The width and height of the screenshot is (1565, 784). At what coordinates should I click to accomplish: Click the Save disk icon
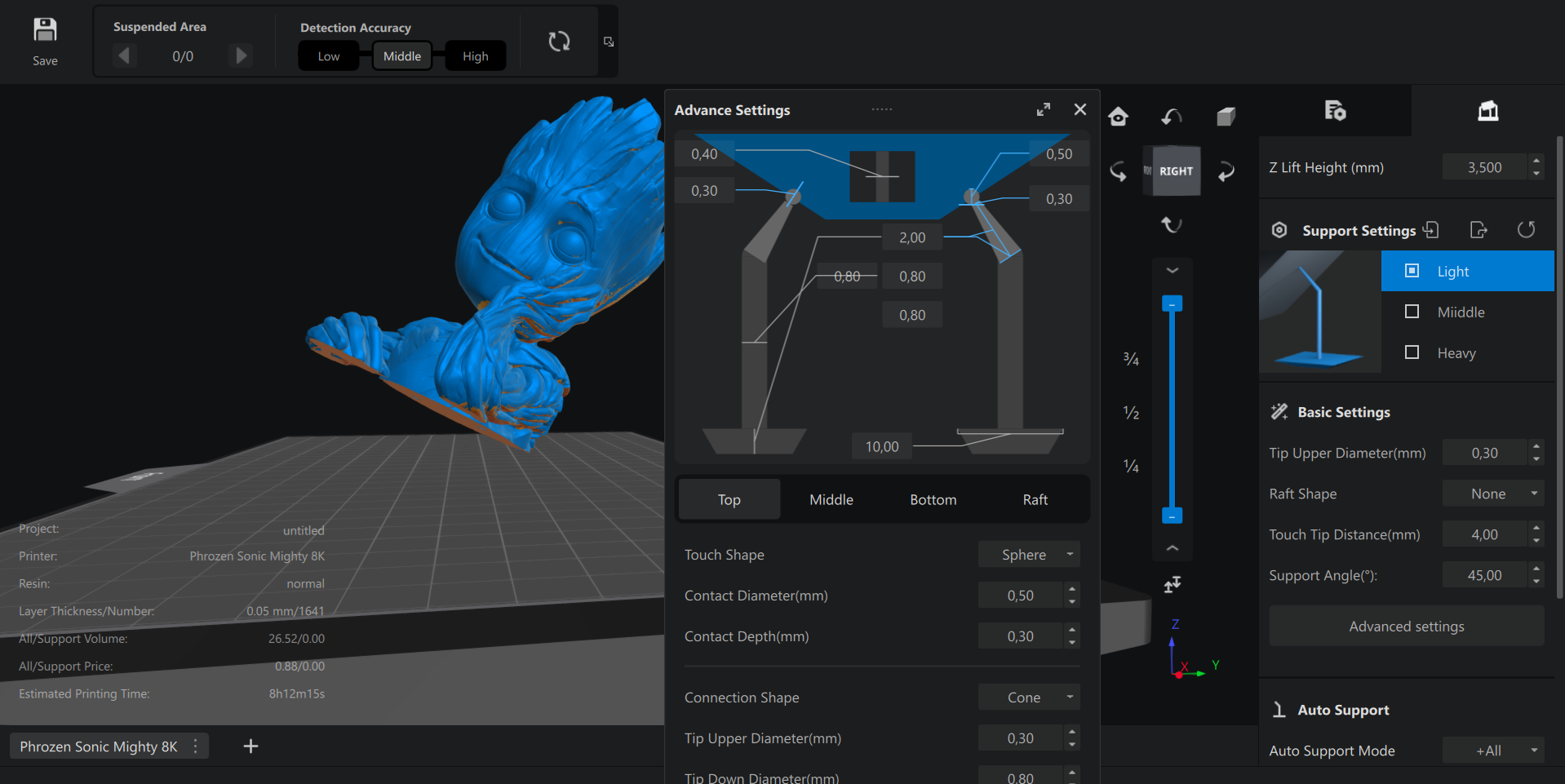[x=45, y=30]
